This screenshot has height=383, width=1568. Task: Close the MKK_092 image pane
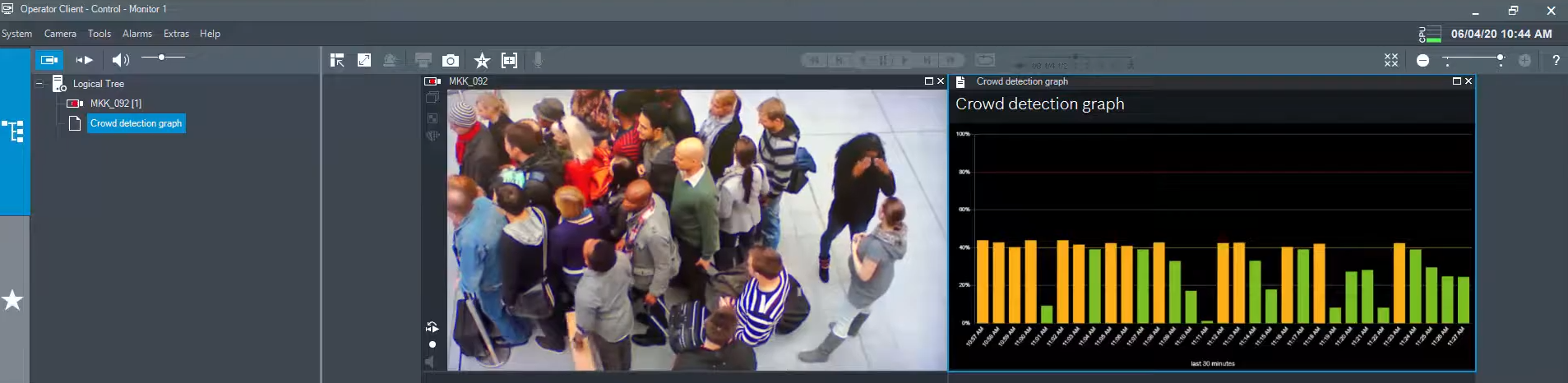click(941, 81)
